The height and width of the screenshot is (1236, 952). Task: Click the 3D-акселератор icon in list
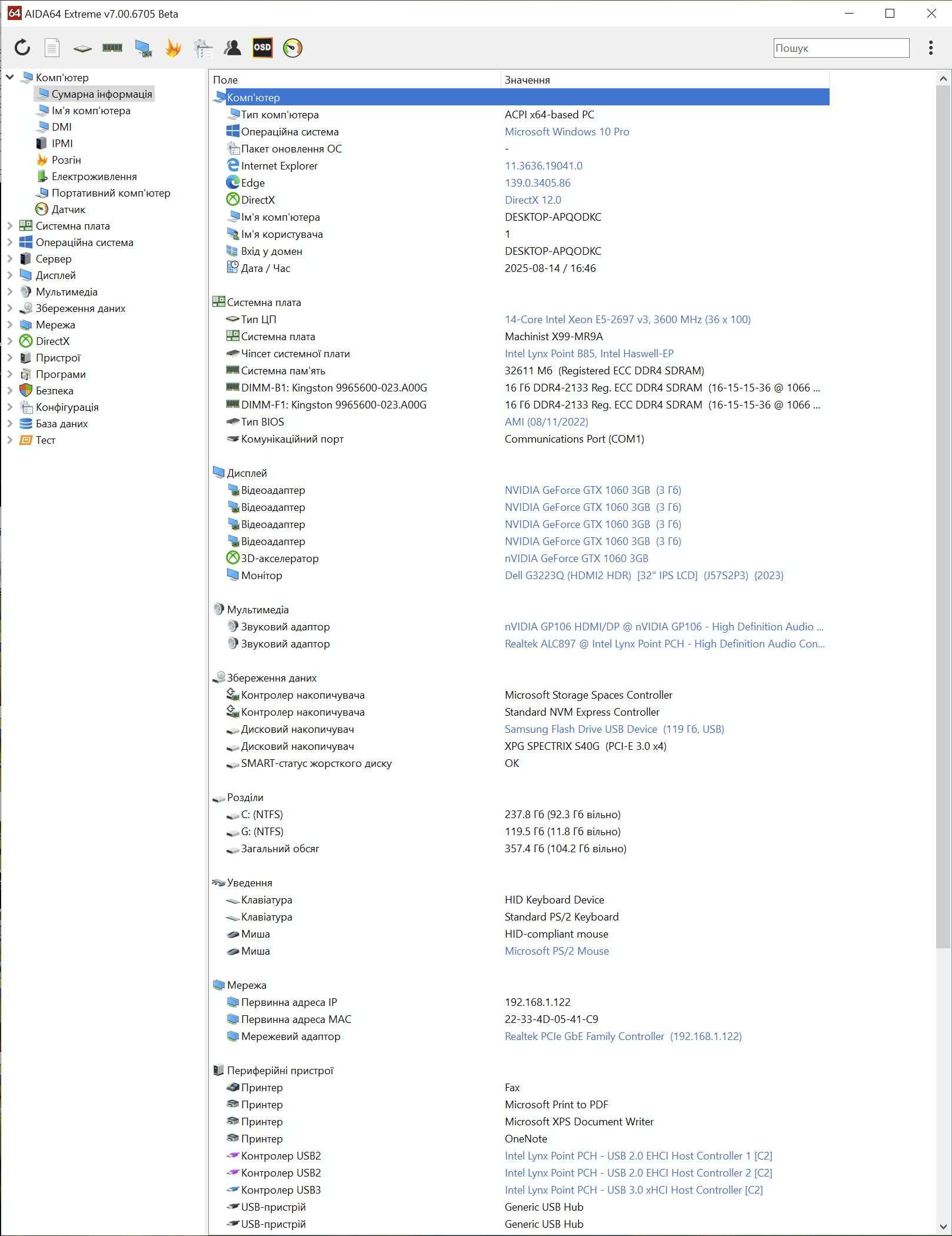(233, 558)
